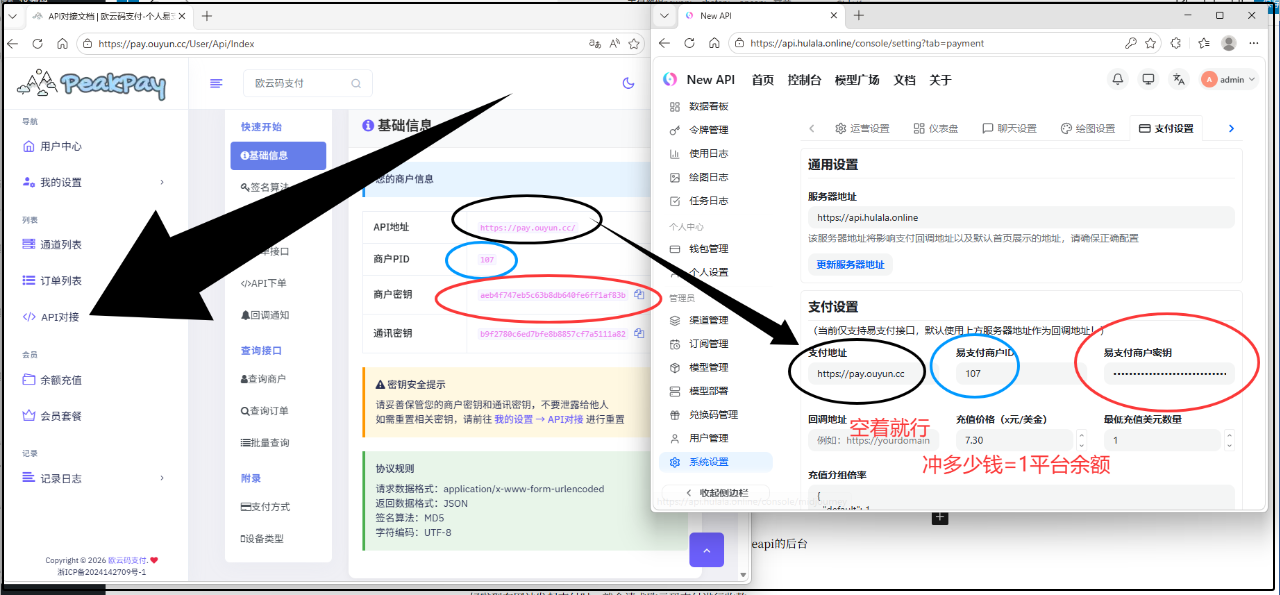Viewport: 1280px width, 595px height.
Task: Click the search magnifier in 欧云码支付 box
Action: [x=356, y=84]
